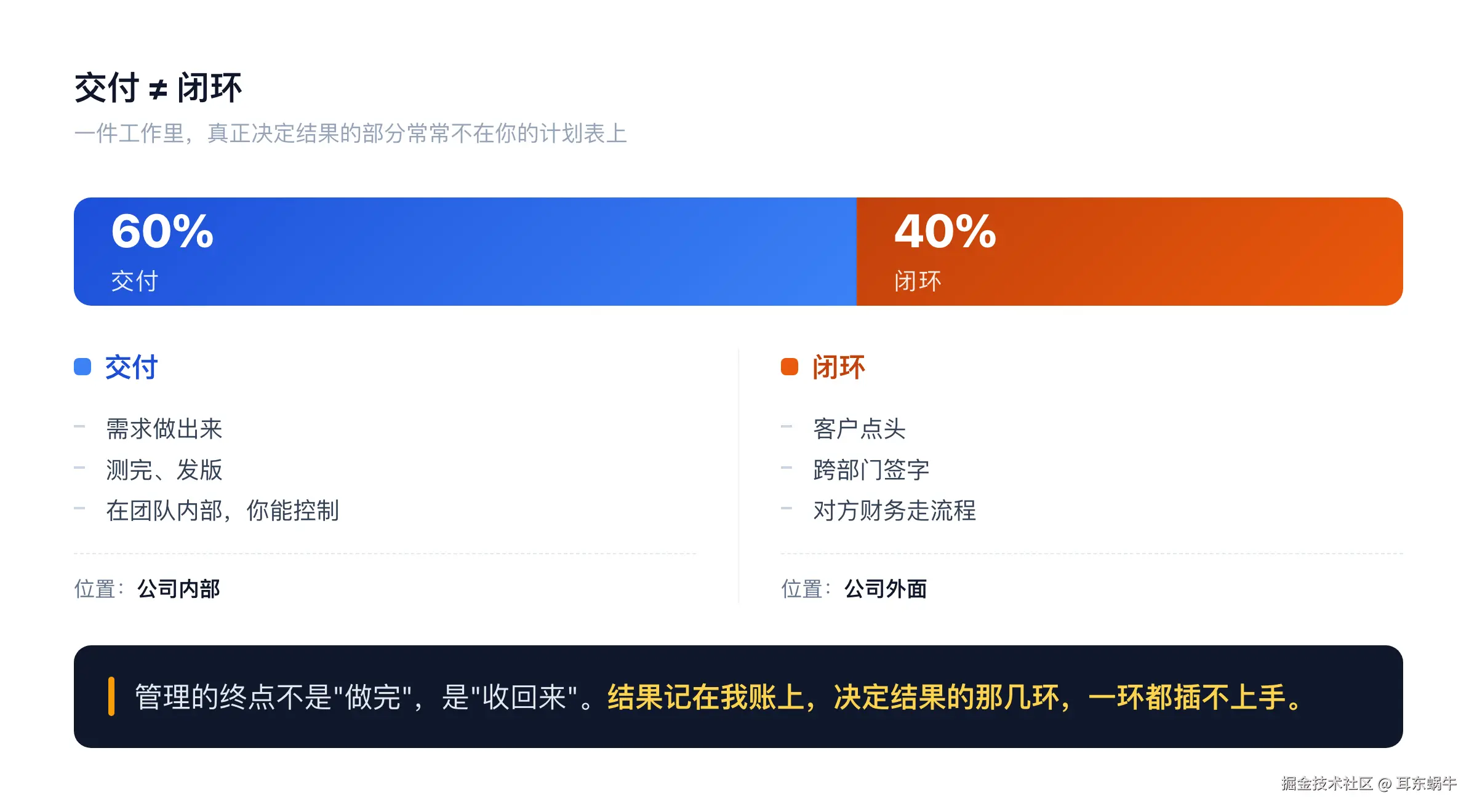Click the ≠ symbol in the title
Screen dimensions: 1477x812
click(x=158, y=90)
